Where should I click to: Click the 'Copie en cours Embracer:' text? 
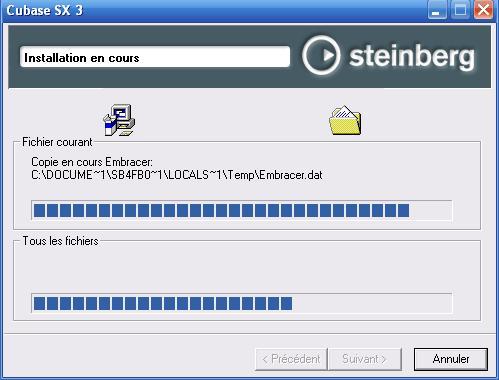(x=92, y=162)
